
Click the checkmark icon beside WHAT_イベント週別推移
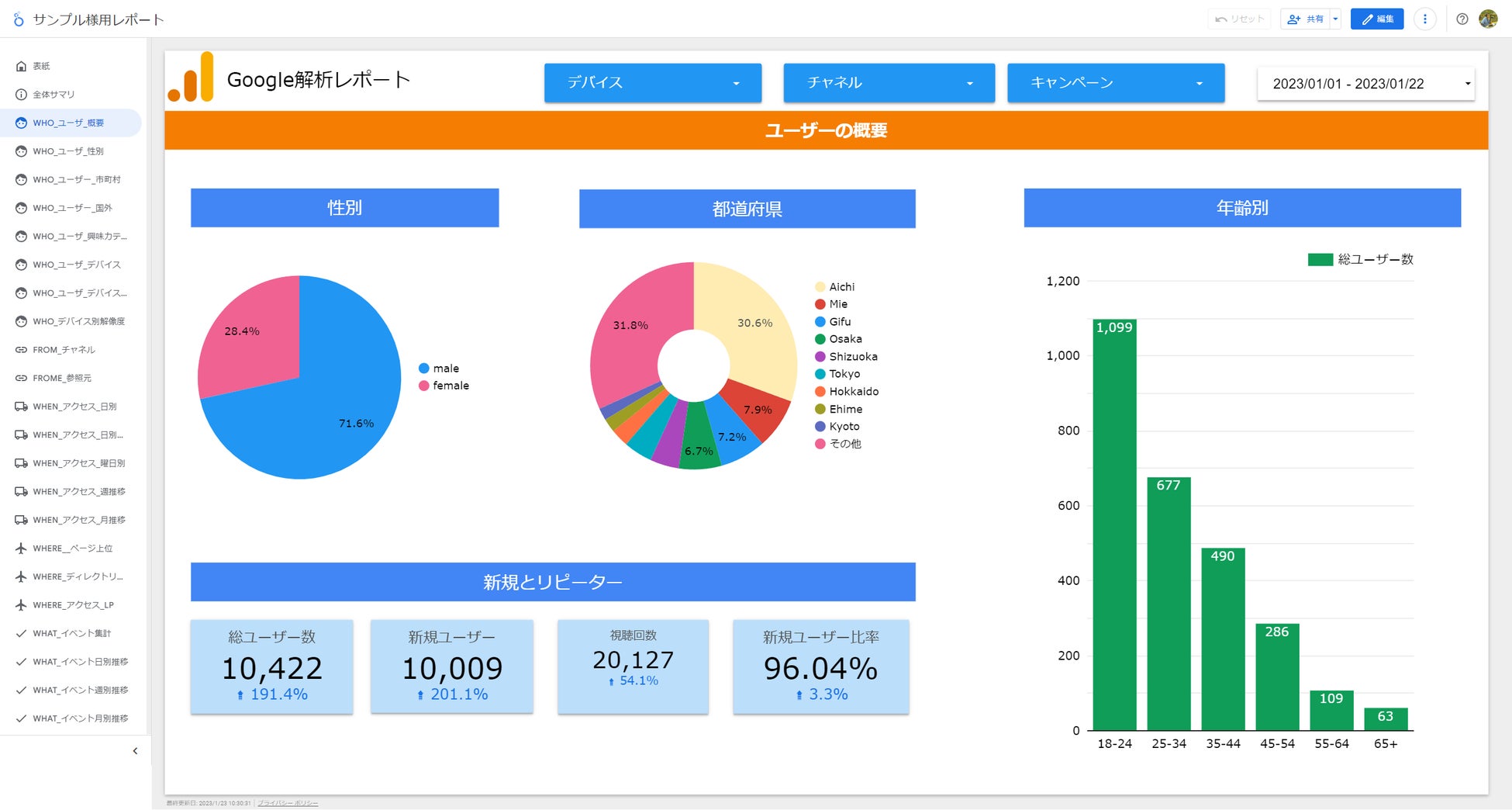pyautogui.click(x=22, y=691)
